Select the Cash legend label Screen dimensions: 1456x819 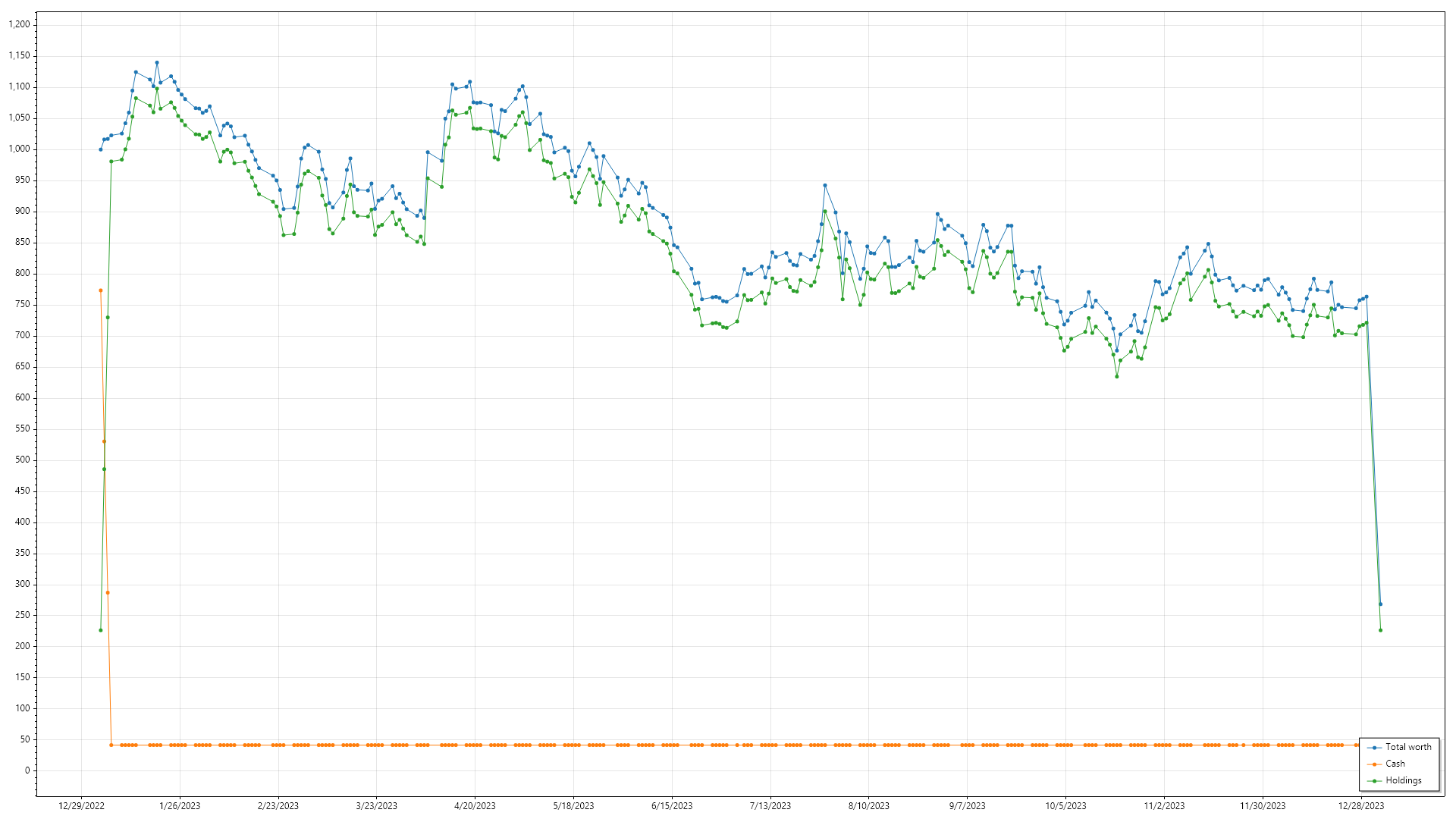1395,764
